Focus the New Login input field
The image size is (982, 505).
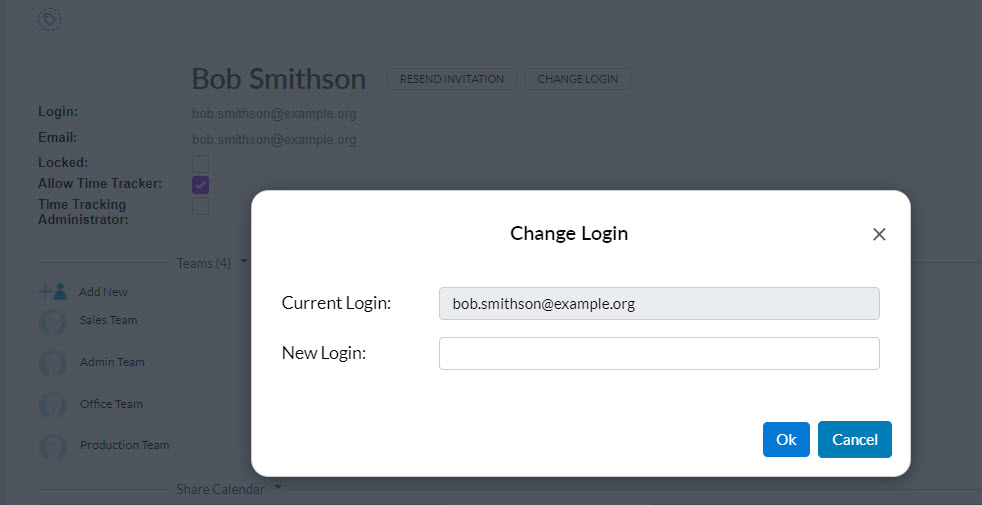point(659,353)
